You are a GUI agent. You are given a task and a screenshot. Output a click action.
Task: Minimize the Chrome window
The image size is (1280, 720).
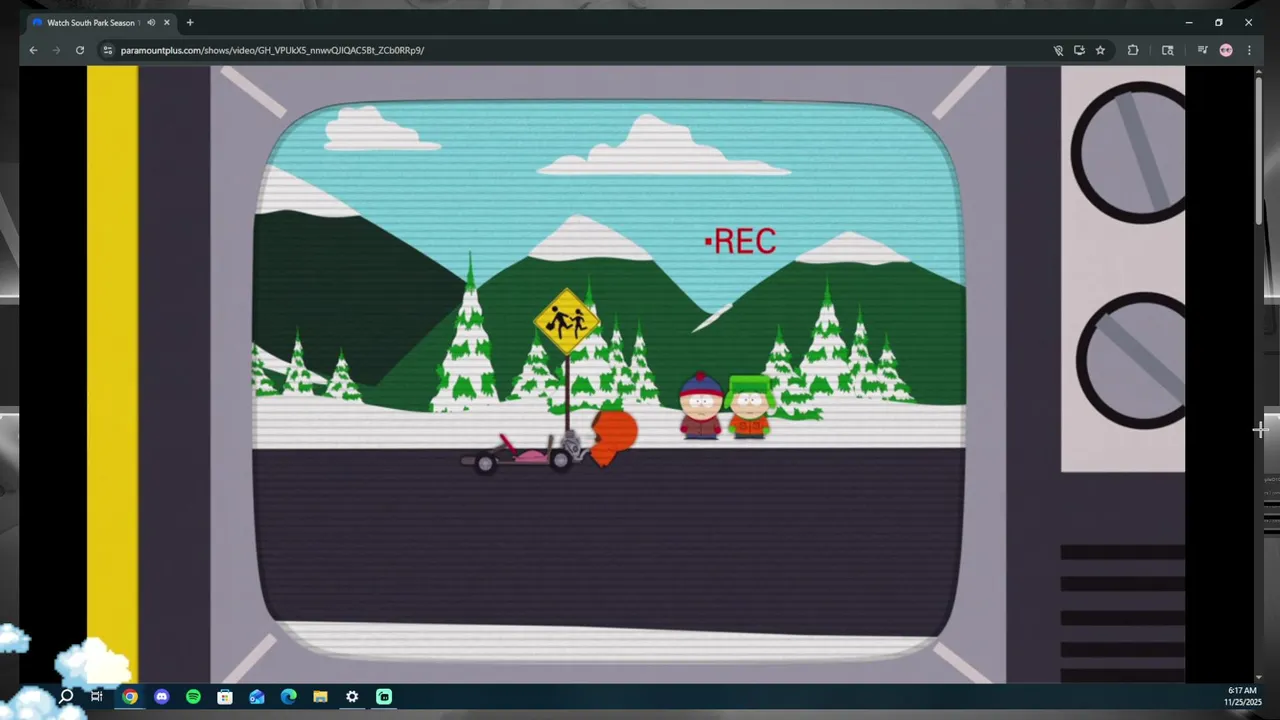click(x=1189, y=22)
